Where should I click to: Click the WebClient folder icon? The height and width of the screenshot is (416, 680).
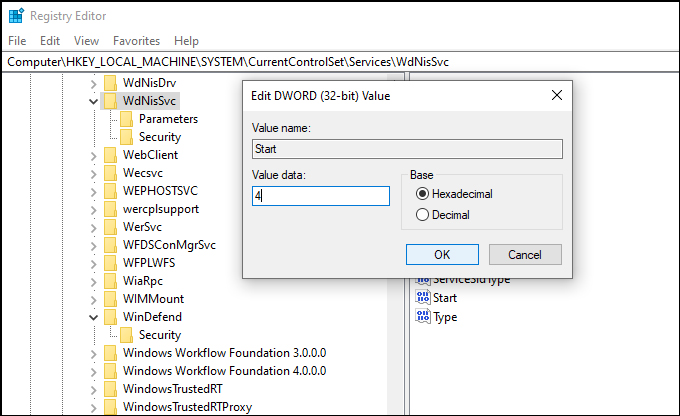[110, 155]
